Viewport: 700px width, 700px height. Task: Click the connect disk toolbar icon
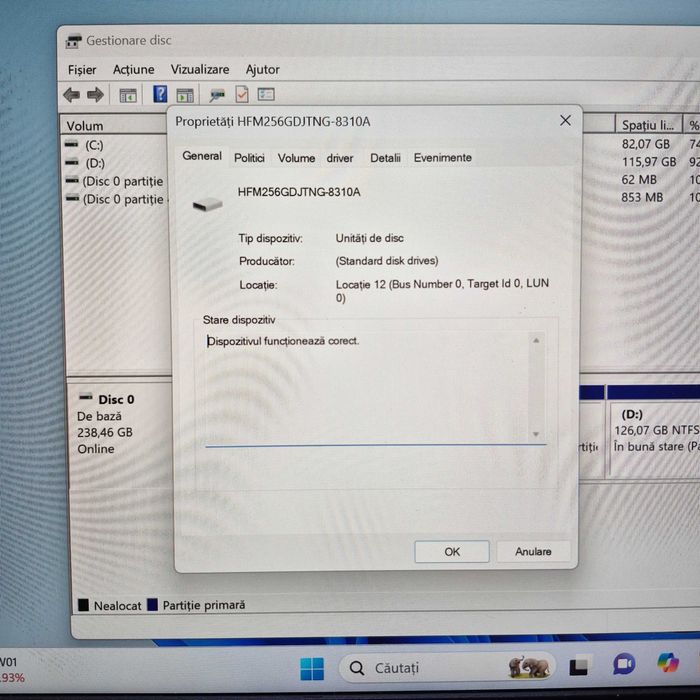click(x=217, y=95)
